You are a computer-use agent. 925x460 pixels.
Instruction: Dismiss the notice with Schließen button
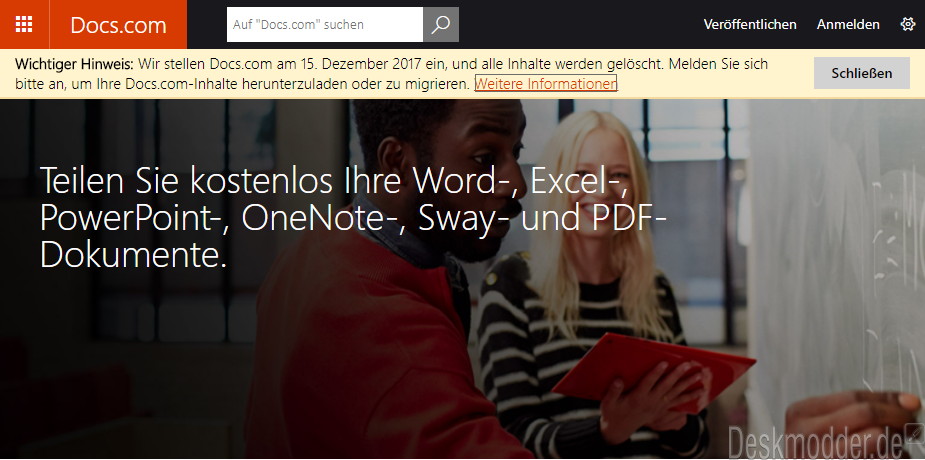point(862,73)
